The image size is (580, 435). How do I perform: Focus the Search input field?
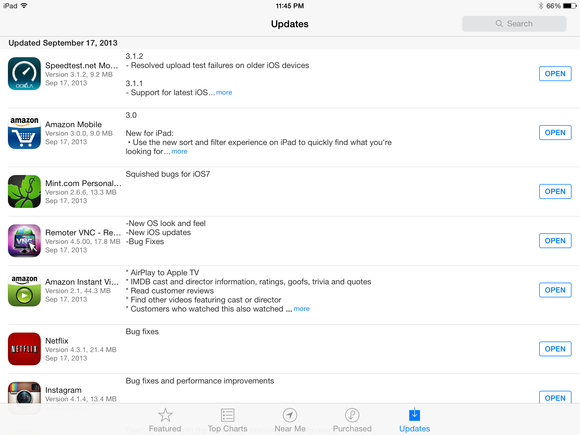514,24
